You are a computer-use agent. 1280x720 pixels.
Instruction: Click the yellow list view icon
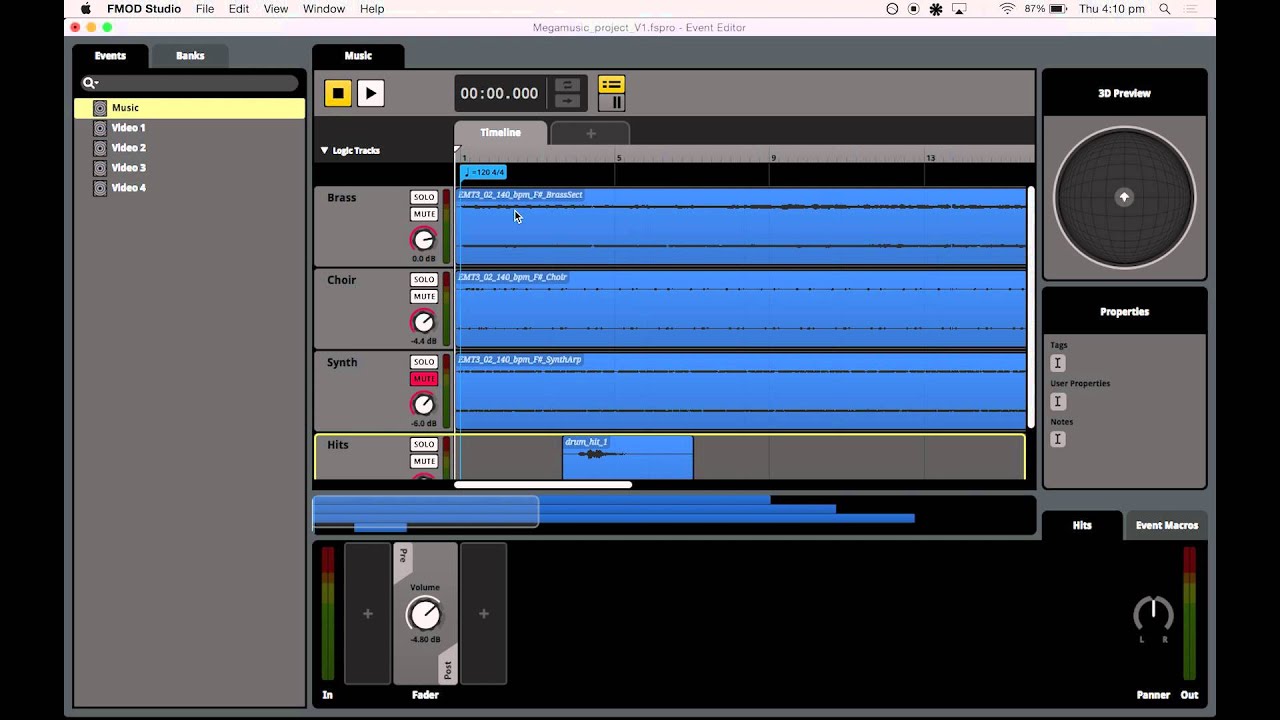611,84
